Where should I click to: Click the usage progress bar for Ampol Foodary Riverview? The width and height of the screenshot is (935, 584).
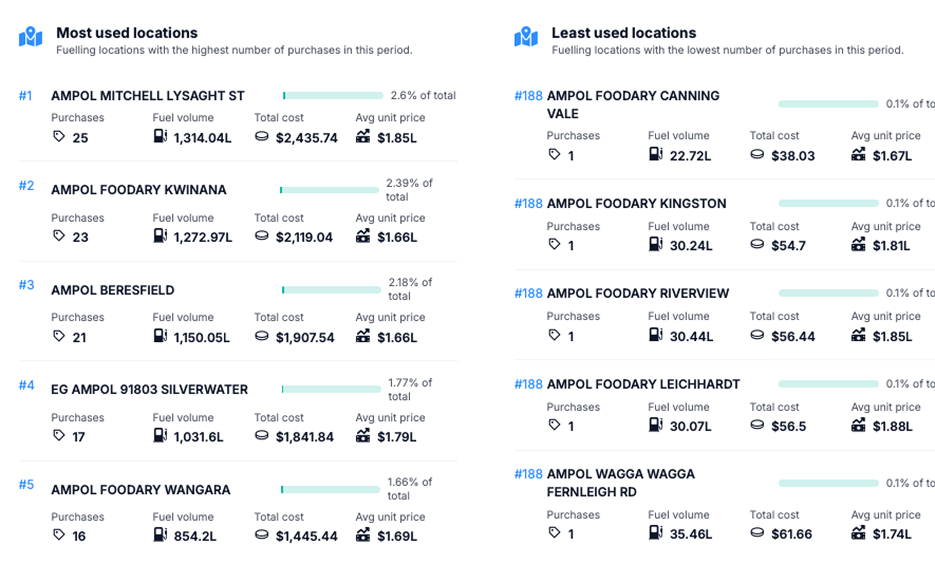(828, 293)
